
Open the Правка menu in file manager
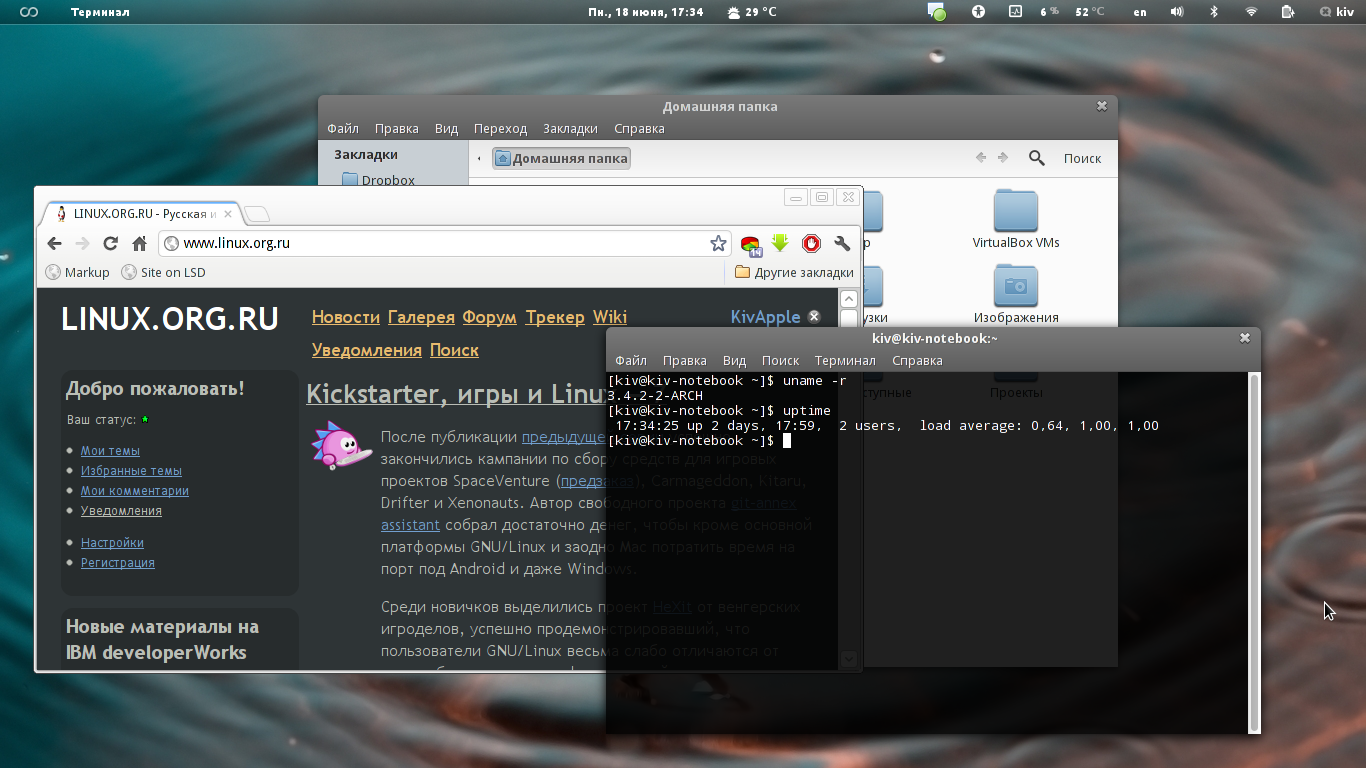click(x=397, y=129)
